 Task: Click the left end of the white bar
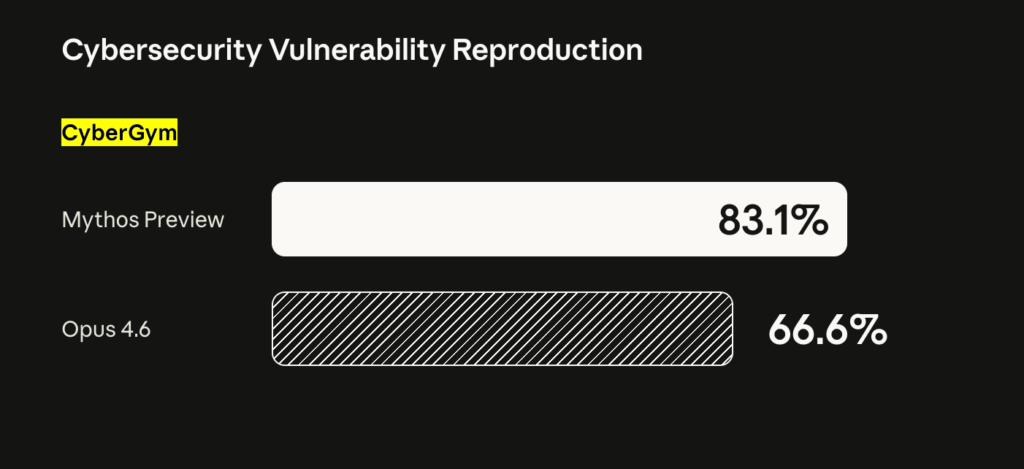(282, 219)
